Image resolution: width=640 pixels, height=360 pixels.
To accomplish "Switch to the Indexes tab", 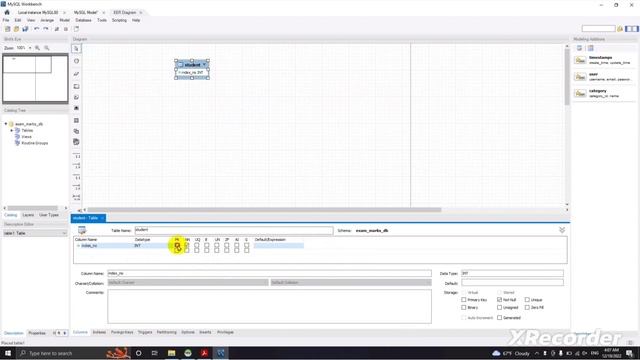I will [x=99, y=332].
